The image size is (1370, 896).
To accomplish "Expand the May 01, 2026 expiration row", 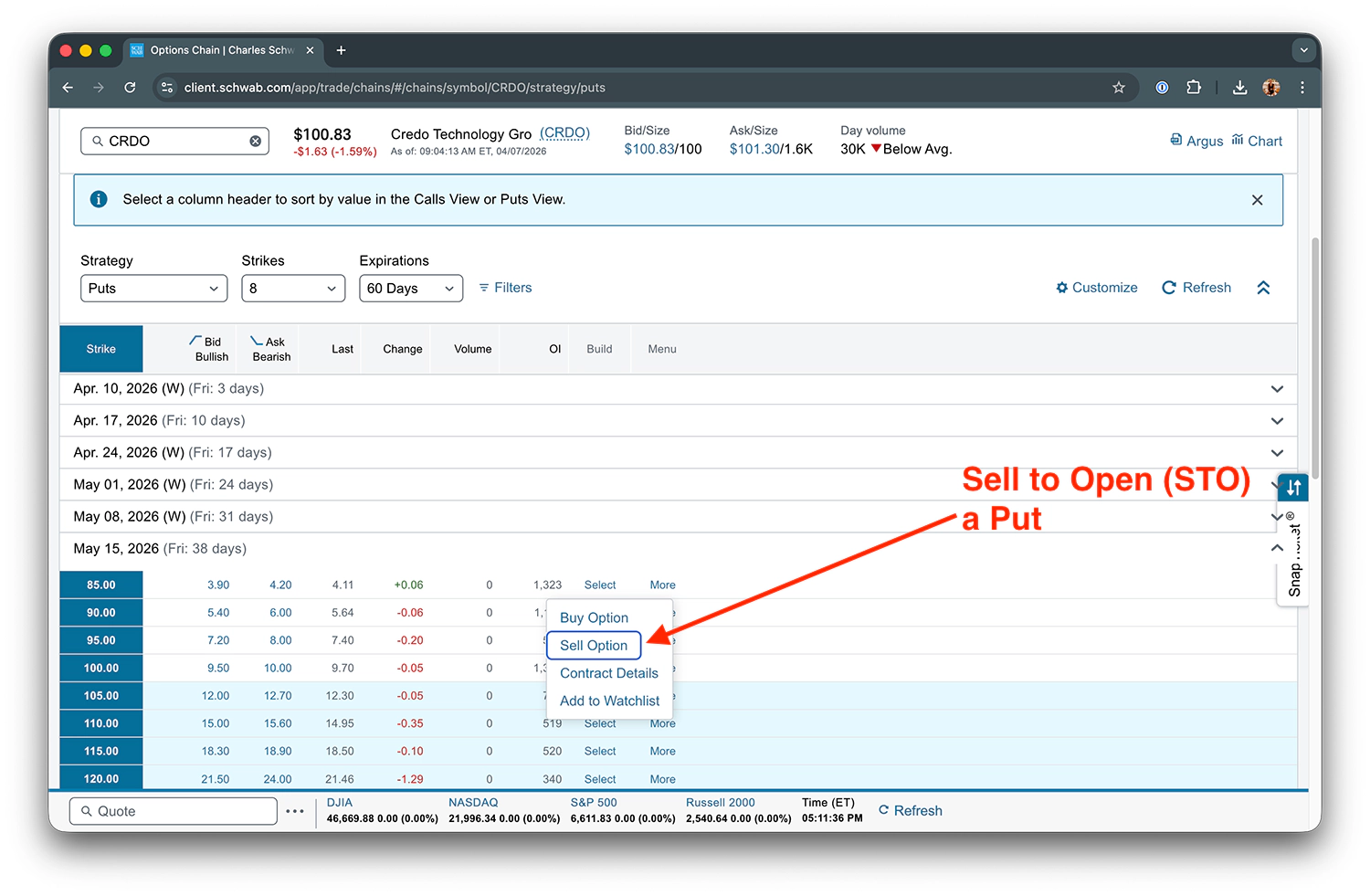I will tap(679, 485).
